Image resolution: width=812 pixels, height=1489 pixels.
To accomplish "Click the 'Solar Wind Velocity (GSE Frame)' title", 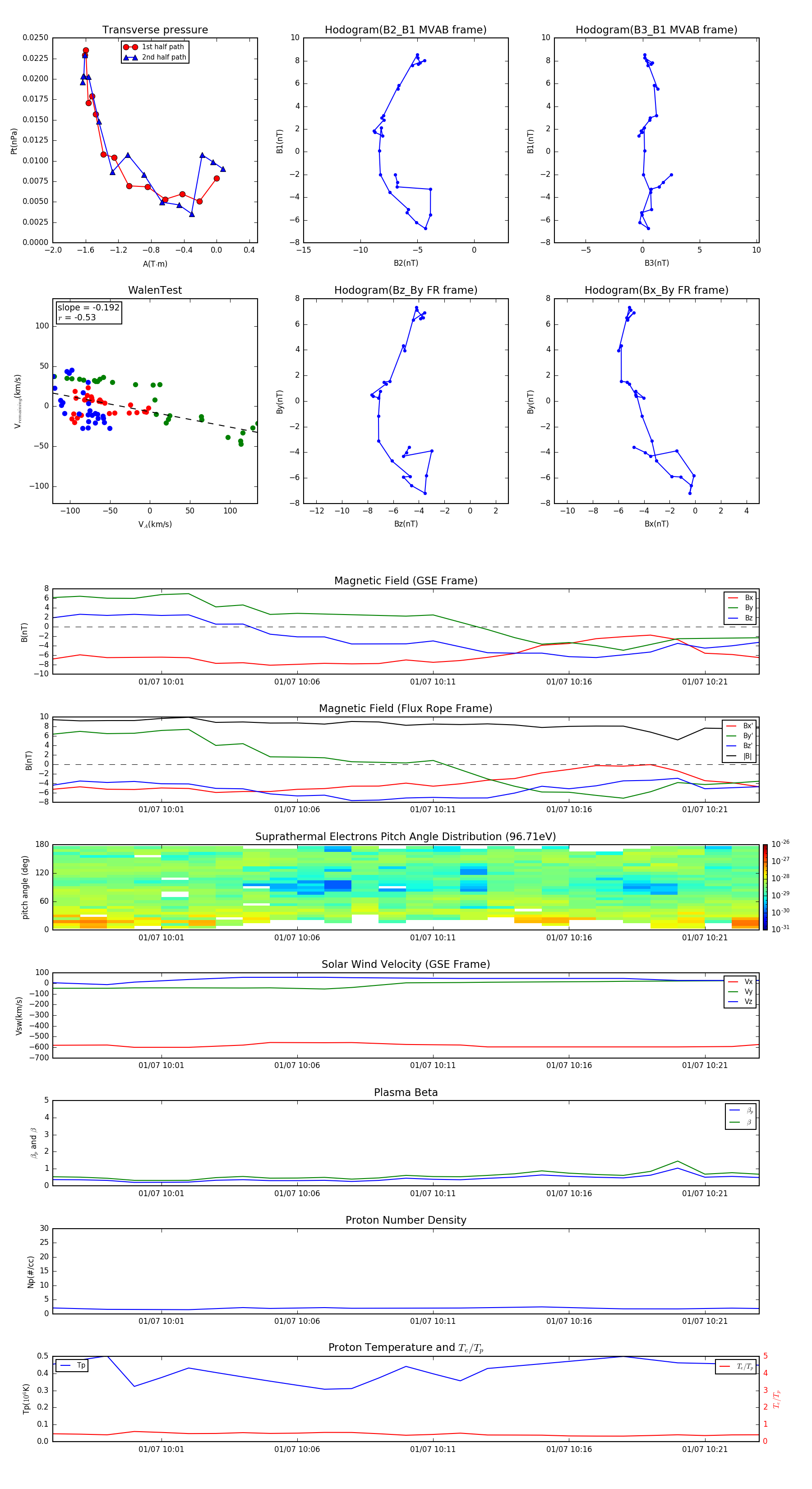I will pyautogui.click(x=406, y=965).
